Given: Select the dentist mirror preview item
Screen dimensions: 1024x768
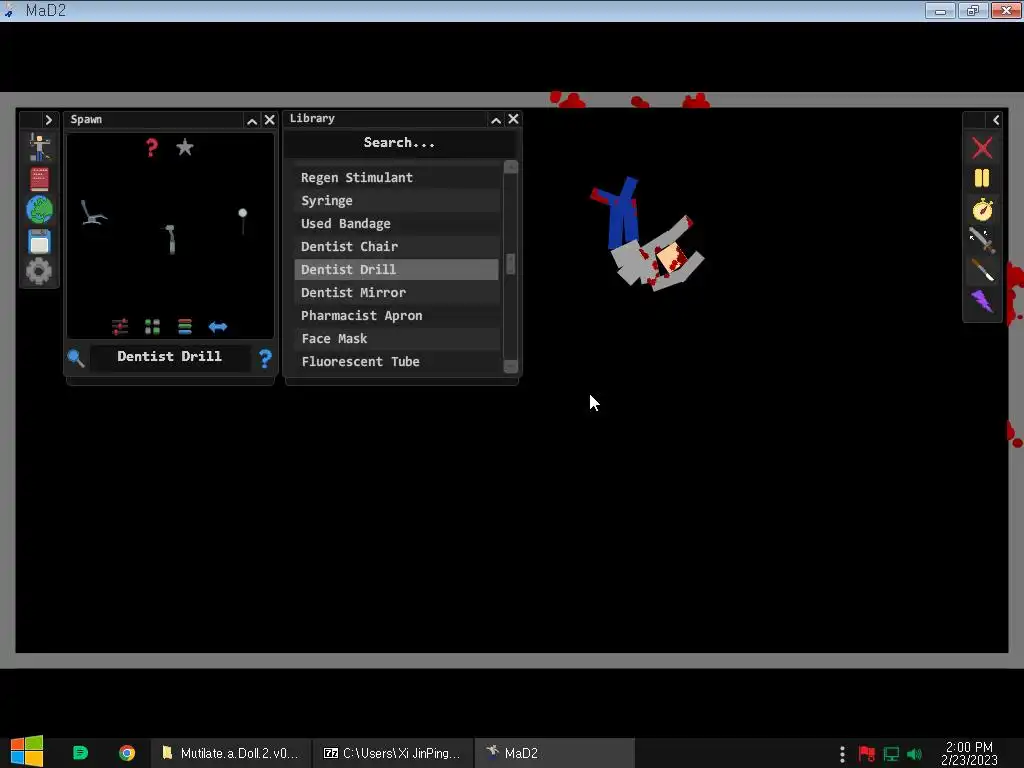Looking at the screenshot, I should [x=243, y=221].
